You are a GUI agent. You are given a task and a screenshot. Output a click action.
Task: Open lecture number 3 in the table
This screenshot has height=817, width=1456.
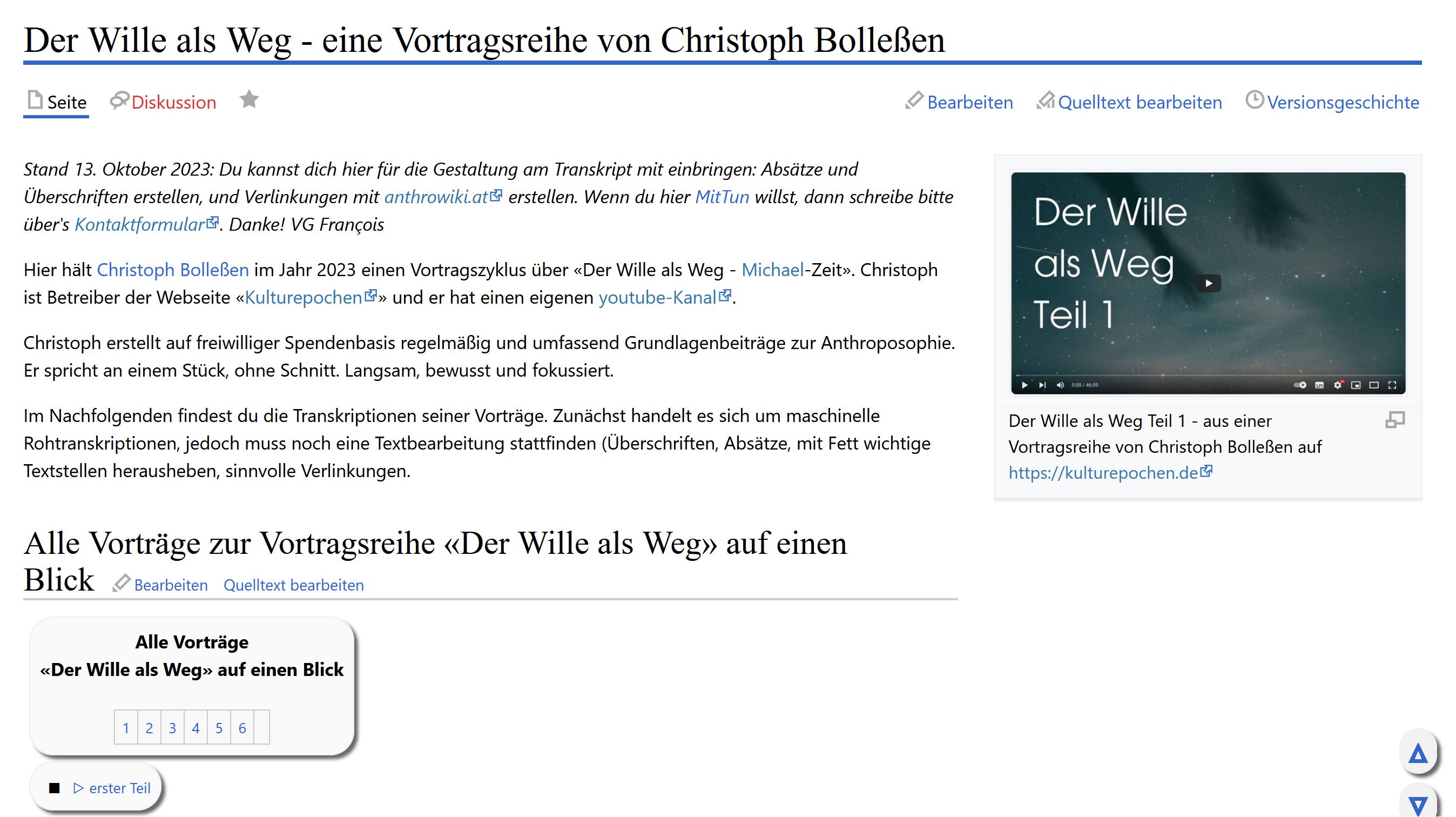click(x=172, y=728)
